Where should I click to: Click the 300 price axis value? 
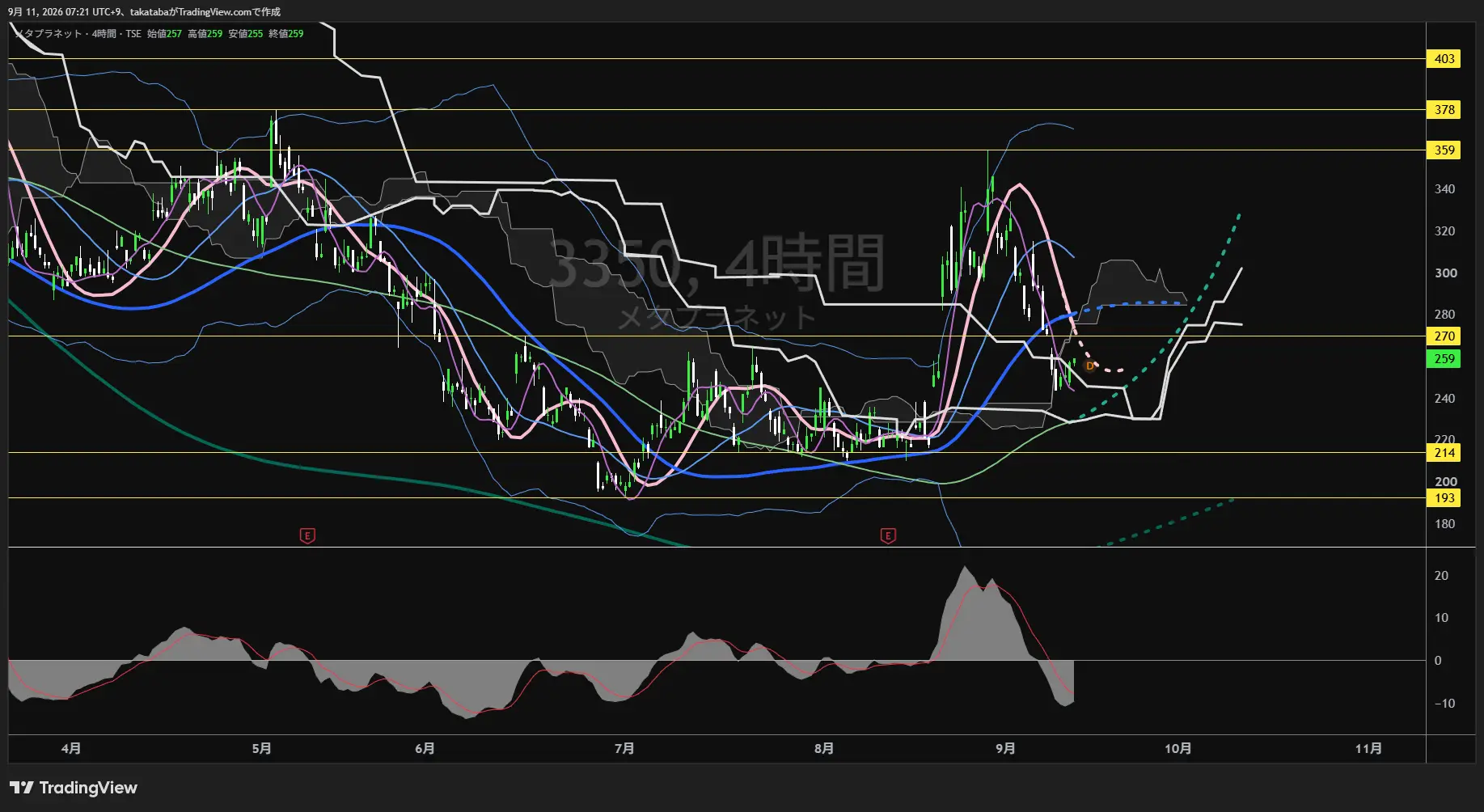pos(1445,273)
